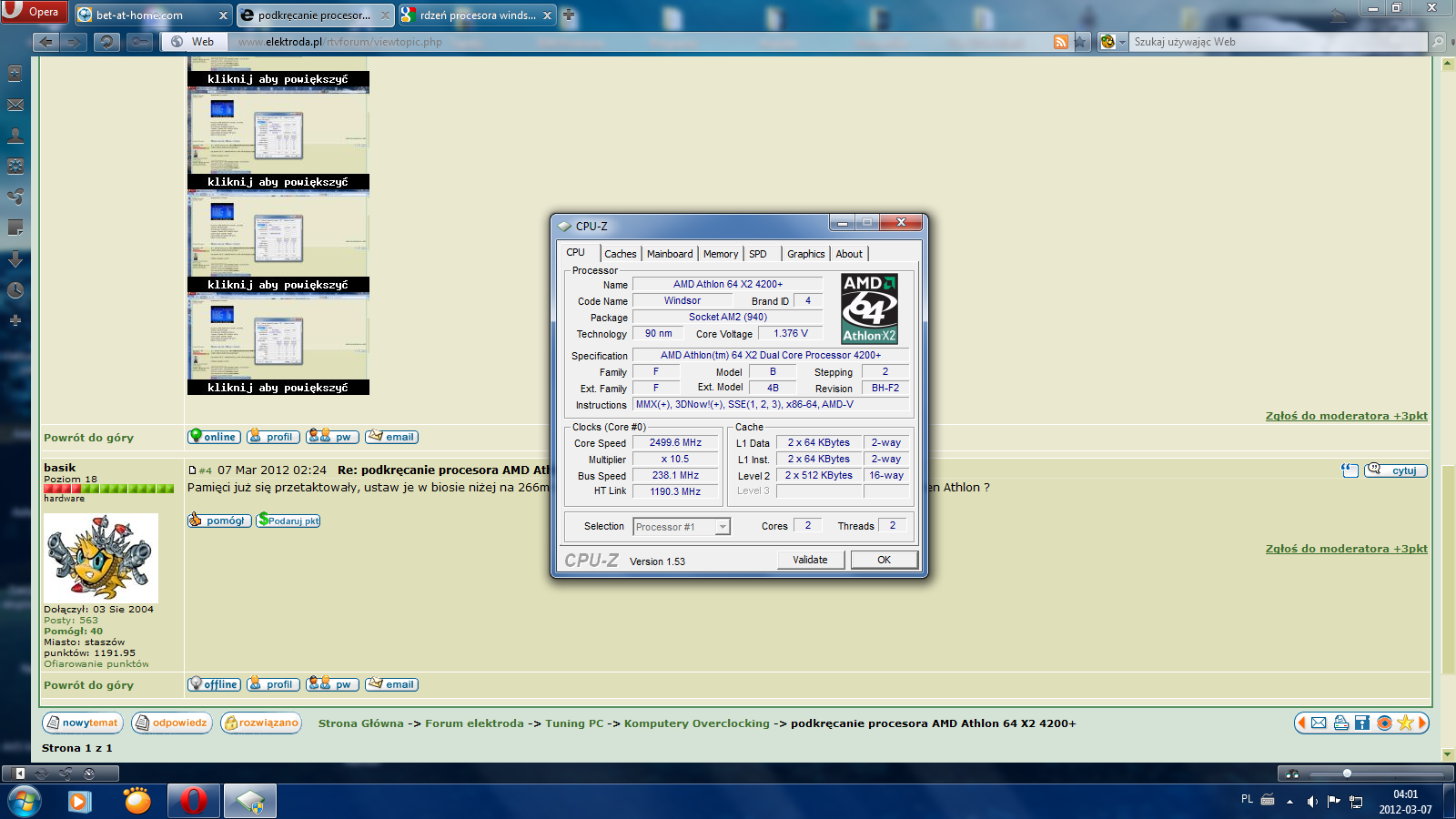Go to previous topic with left orange arrow
Image resolution: width=1456 pixels, height=819 pixels.
click(1302, 723)
